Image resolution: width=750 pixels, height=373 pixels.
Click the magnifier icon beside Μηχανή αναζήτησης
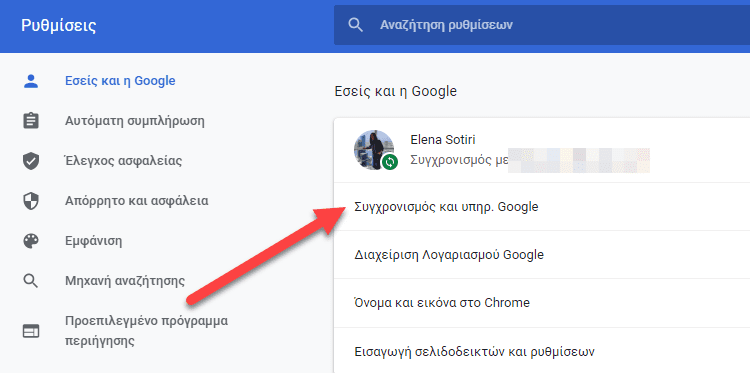(31, 281)
